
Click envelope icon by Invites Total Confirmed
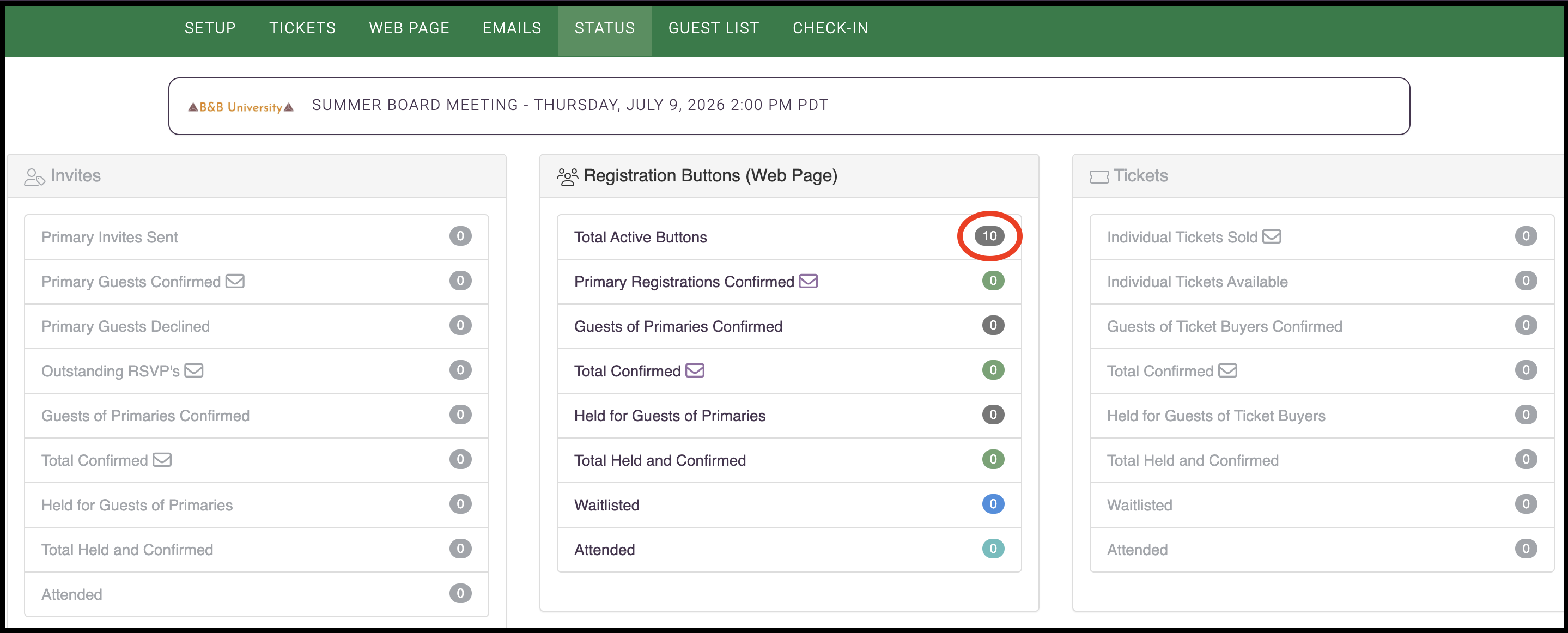tap(162, 460)
